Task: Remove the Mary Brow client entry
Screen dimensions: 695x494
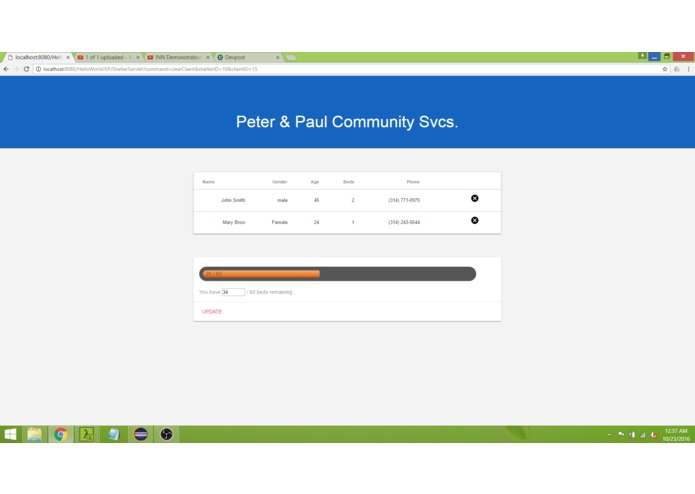Action: pos(474,220)
